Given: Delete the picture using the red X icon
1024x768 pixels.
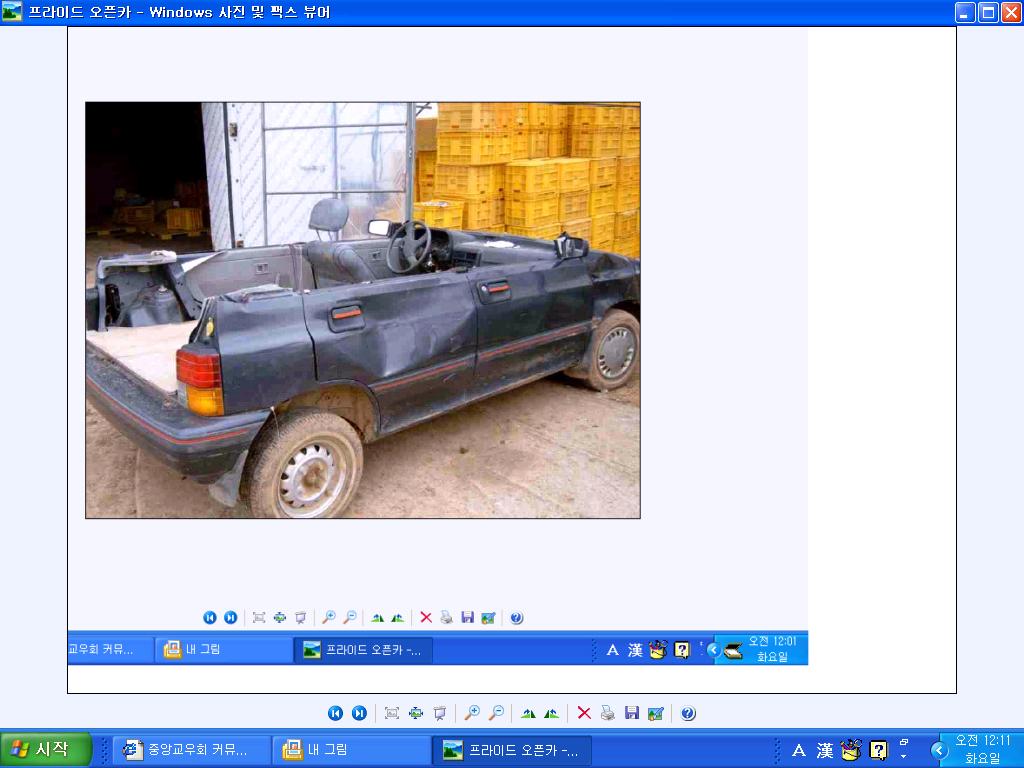Looking at the screenshot, I should tap(584, 713).
